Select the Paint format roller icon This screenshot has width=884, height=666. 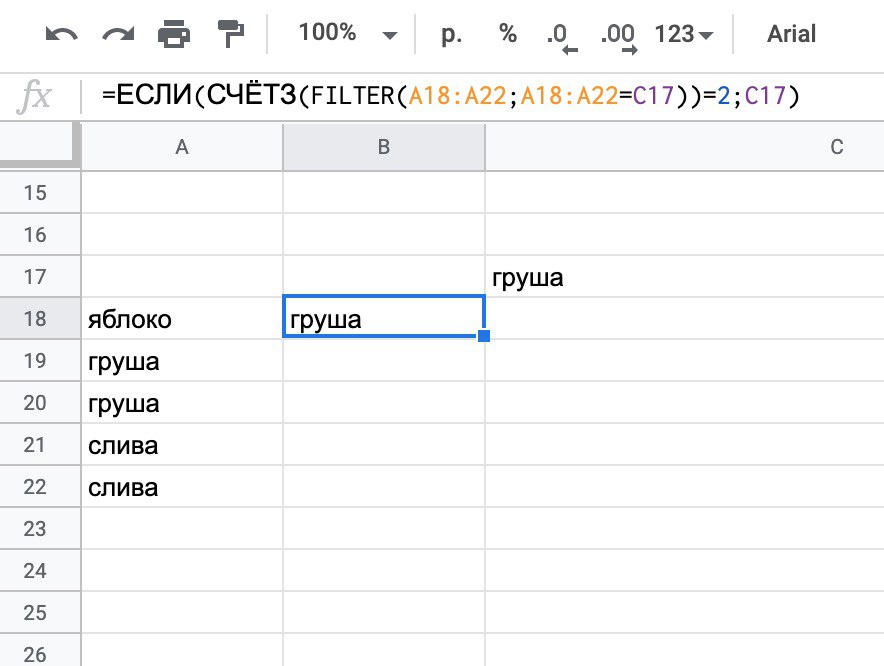[x=230, y=34]
